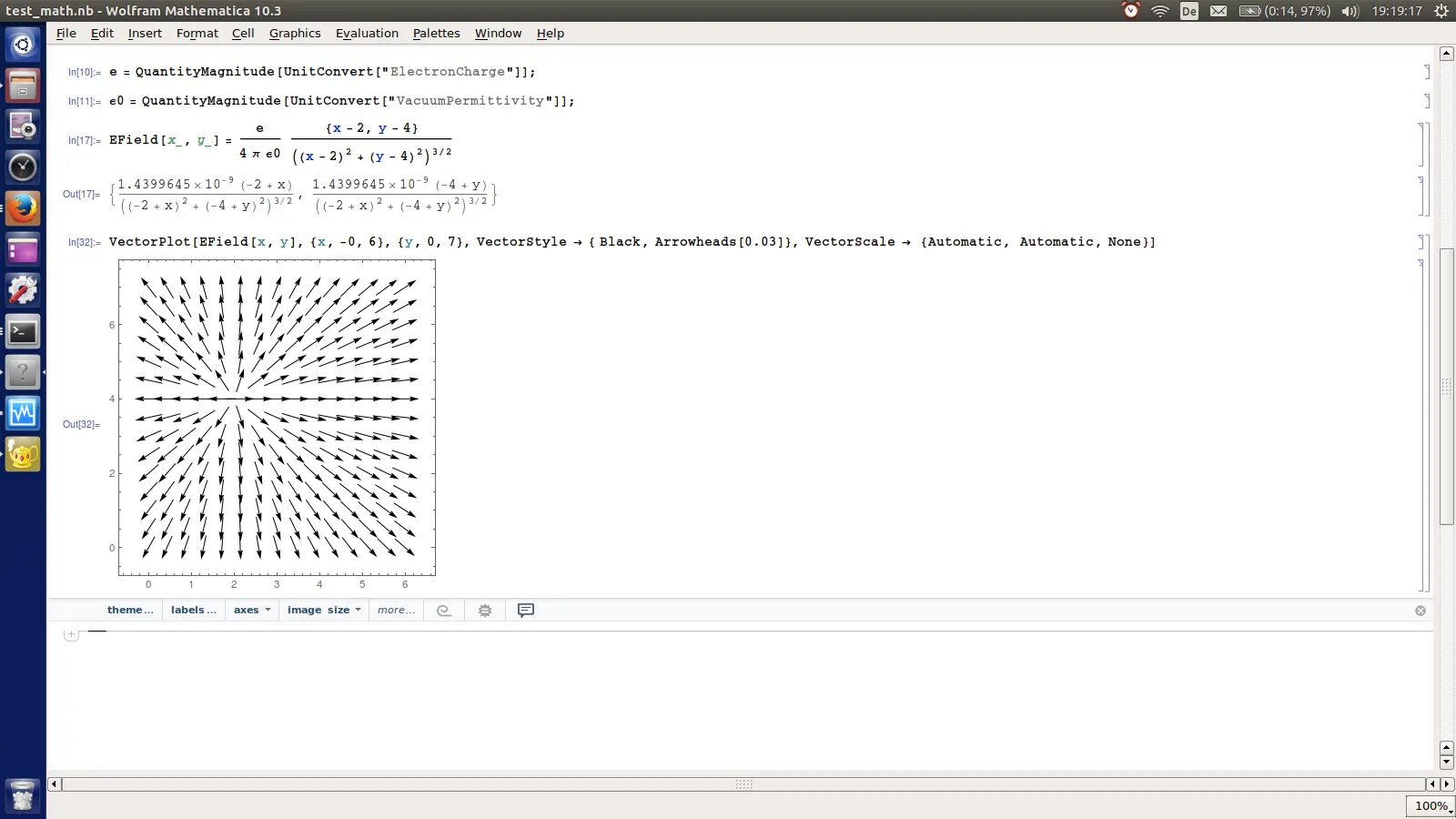This screenshot has width=1456, height=819.
Task: Click the horizontal scrollbar far-right arrow
Action: (x=1447, y=784)
